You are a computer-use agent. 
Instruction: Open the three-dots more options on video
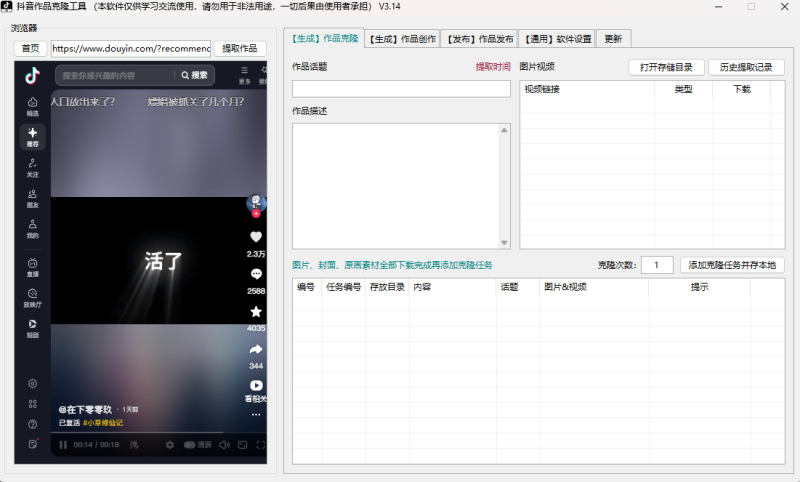tap(256, 415)
